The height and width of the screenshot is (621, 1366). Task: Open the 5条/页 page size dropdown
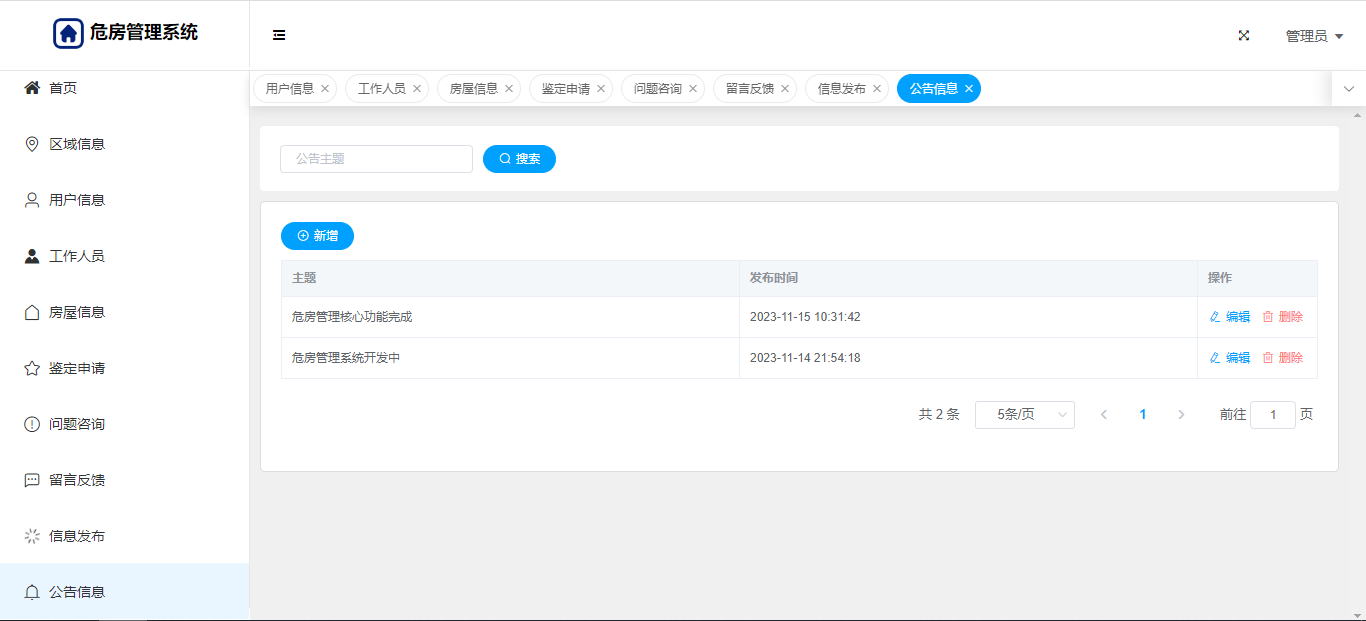(x=1024, y=415)
